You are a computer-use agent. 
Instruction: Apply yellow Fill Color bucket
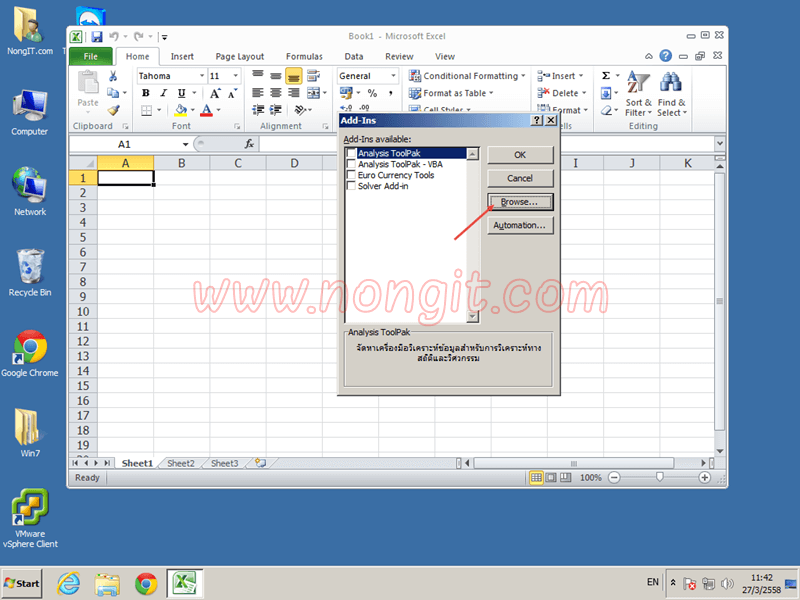[x=181, y=110]
